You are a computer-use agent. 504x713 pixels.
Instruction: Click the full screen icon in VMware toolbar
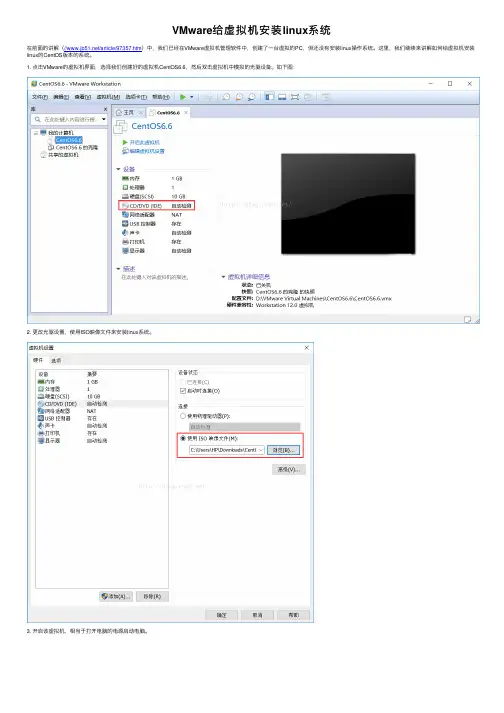(x=295, y=97)
